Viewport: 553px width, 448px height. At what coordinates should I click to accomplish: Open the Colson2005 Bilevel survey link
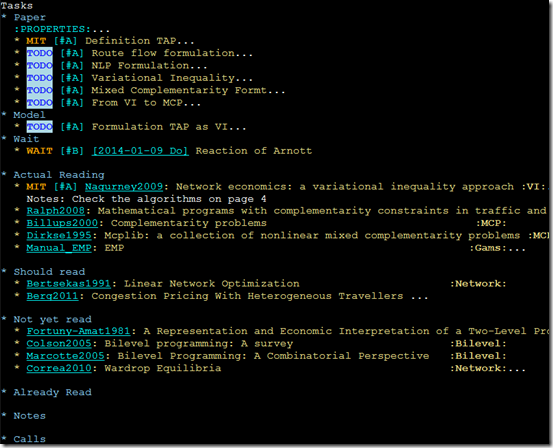[x=59, y=344]
